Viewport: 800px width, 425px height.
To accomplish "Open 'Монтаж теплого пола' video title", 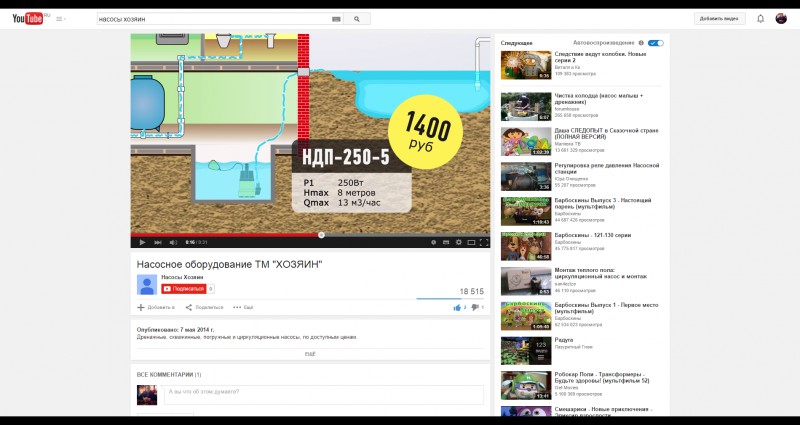I will pyautogui.click(x=601, y=273).
